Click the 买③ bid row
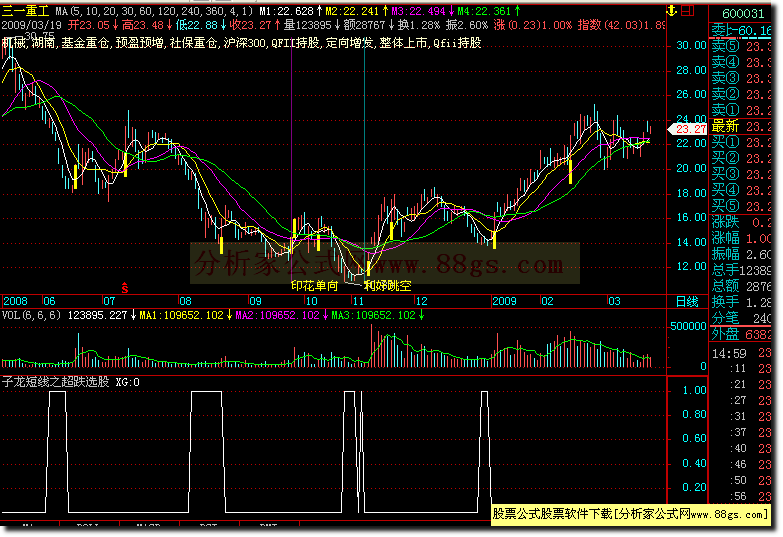The width and height of the screenshot is (783, 537). pos(741,175)
